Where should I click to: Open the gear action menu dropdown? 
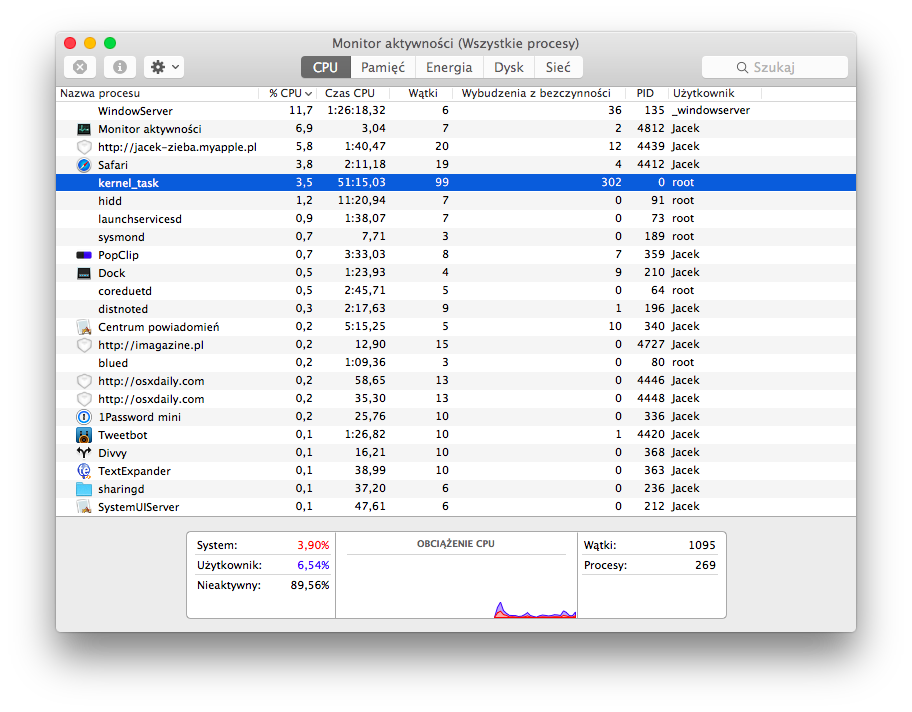tap(164, 67)
